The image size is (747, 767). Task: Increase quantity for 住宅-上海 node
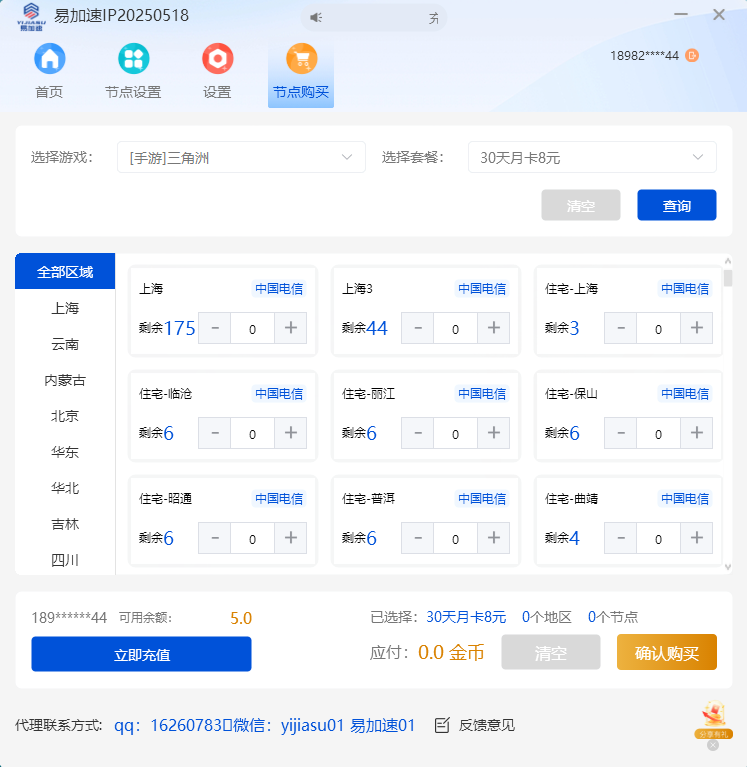tap(697, 328)
